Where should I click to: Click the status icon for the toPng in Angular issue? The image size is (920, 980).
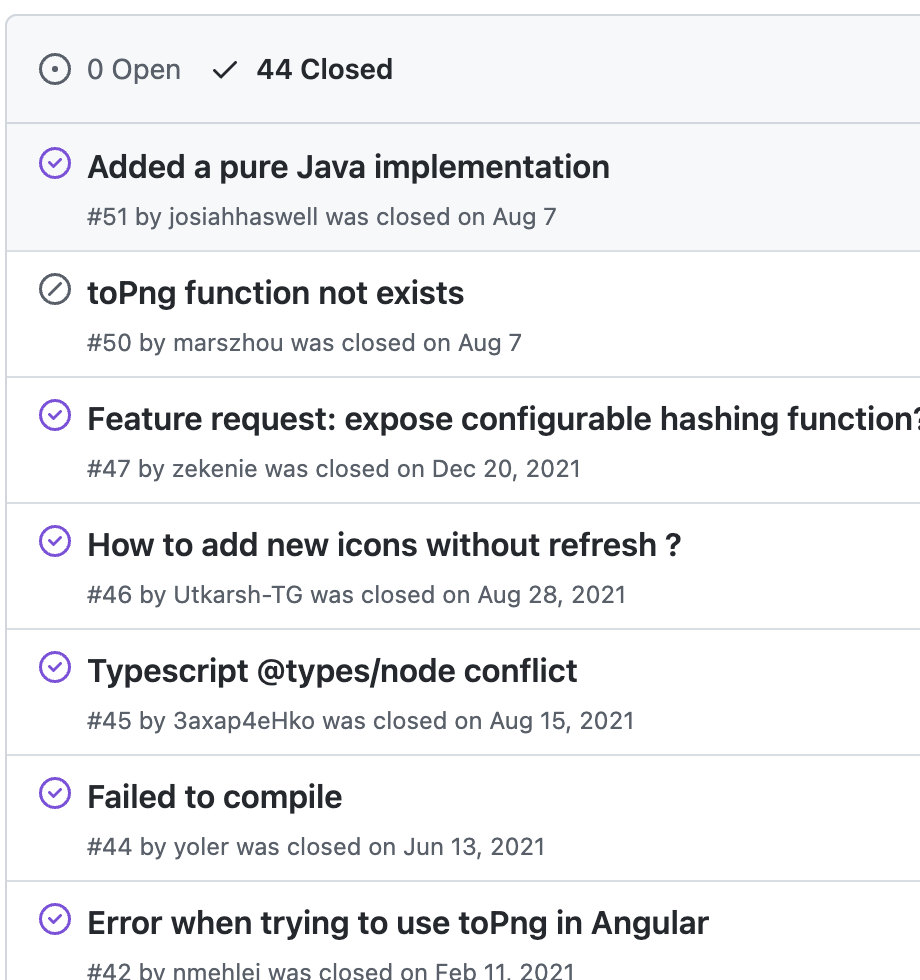point(54,919)
